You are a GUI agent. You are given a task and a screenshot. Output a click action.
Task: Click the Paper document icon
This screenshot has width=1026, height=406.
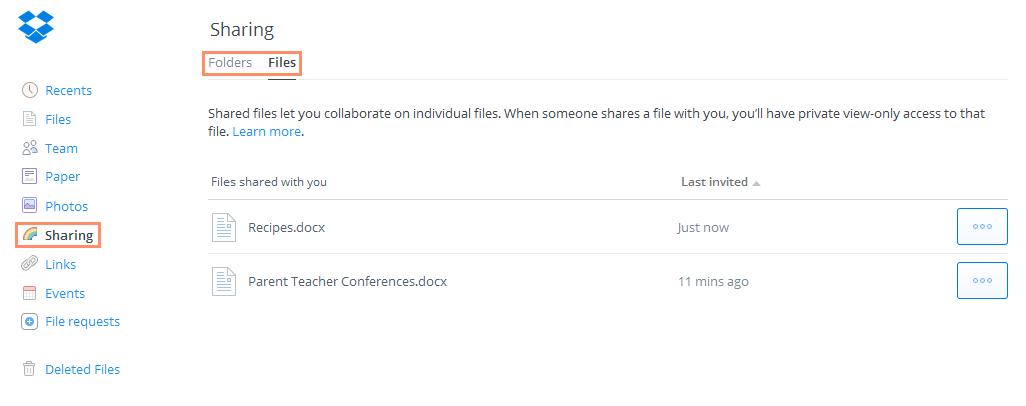click(30, 177)
